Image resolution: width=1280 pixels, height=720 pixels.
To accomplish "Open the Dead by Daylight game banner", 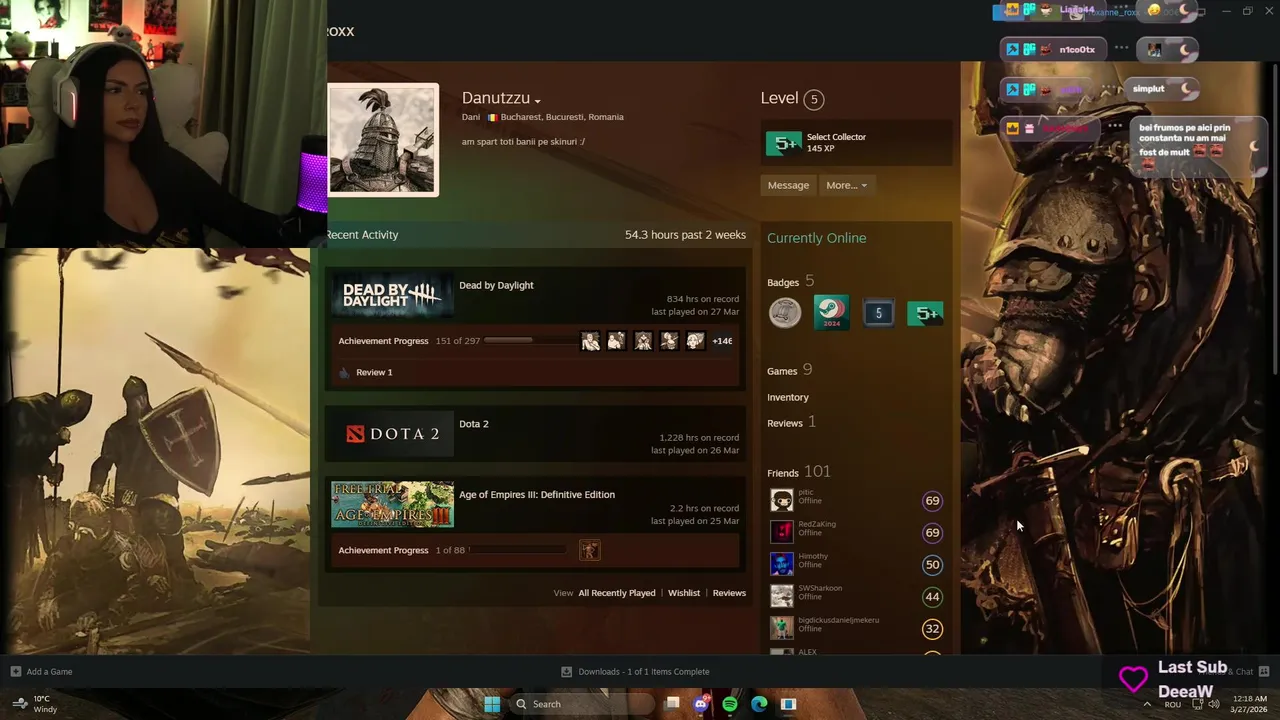I will click(x=392, y=294).
